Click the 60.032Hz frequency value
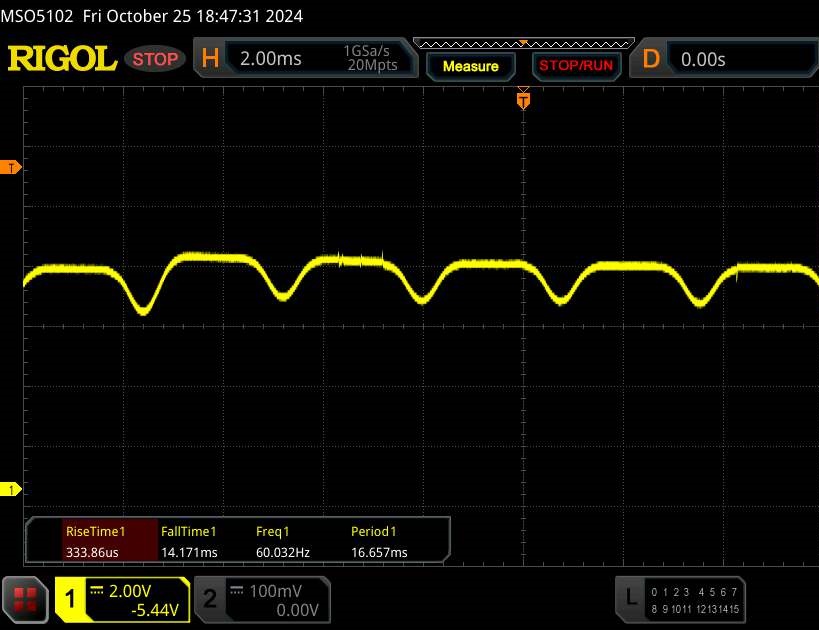Screen dimensions: 819x630 coord(283,552)
